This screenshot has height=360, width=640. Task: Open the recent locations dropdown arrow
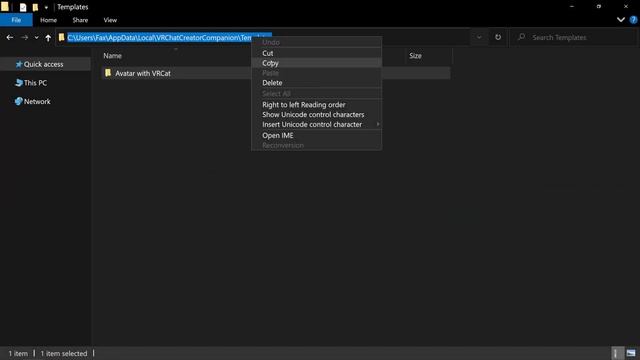click(36, 38)
